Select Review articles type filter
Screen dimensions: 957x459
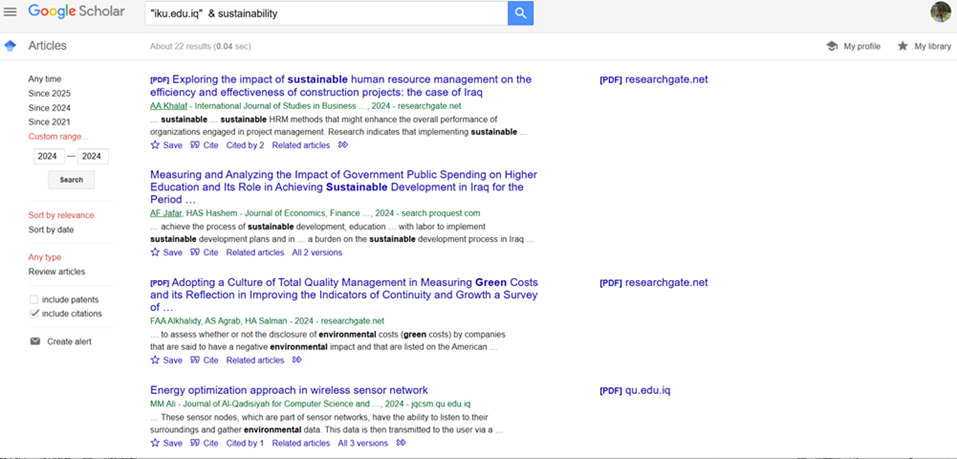[56, 271]
